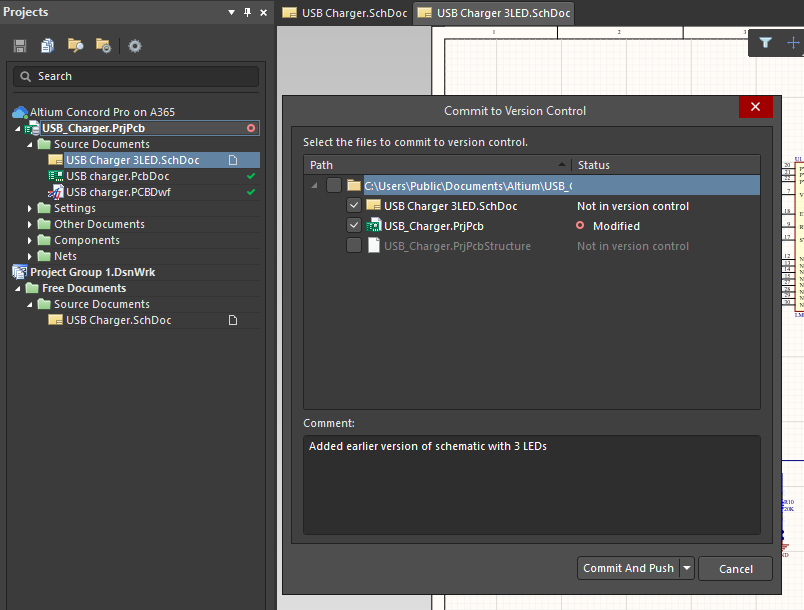Collapse Source Documents under Free Documents
Image resolution: width=804 pixels, height=610 pixels.
point(30,305)
